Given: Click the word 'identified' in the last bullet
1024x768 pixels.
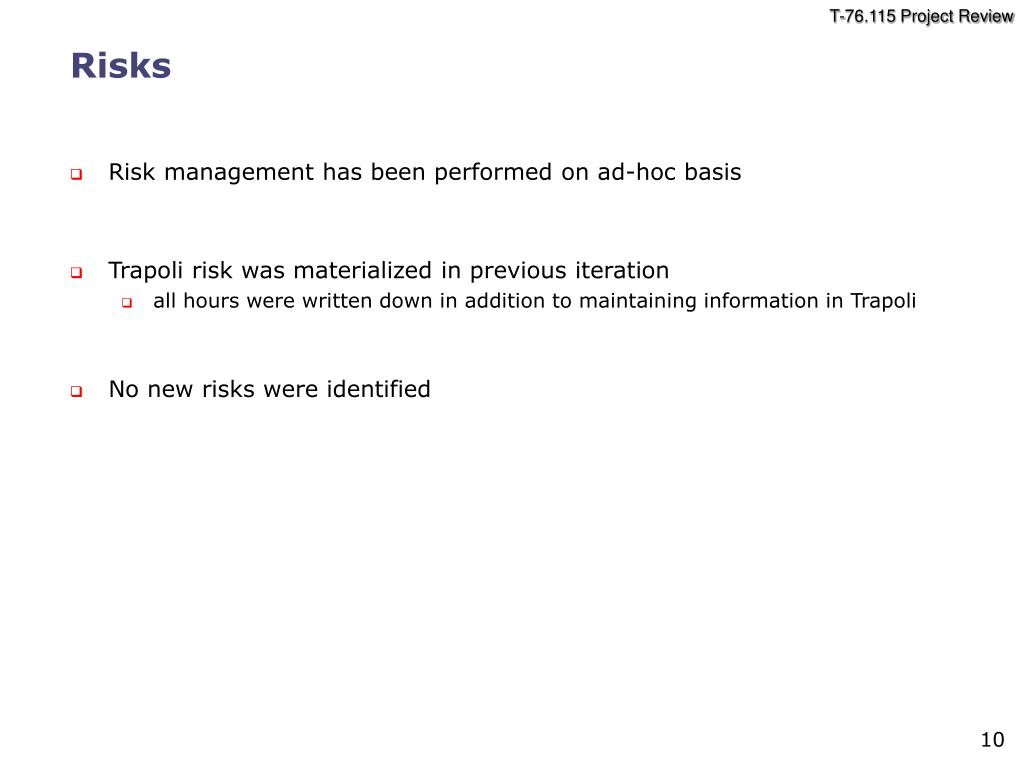Looking at the screenshot, I should point(378,389).
